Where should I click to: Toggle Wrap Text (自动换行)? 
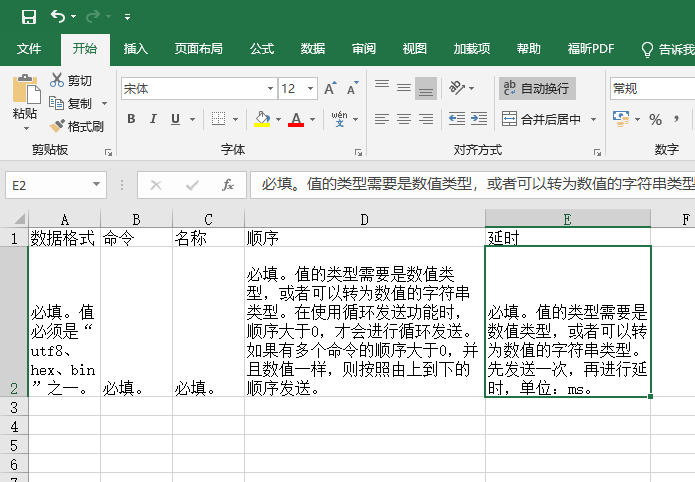point(537,89)
